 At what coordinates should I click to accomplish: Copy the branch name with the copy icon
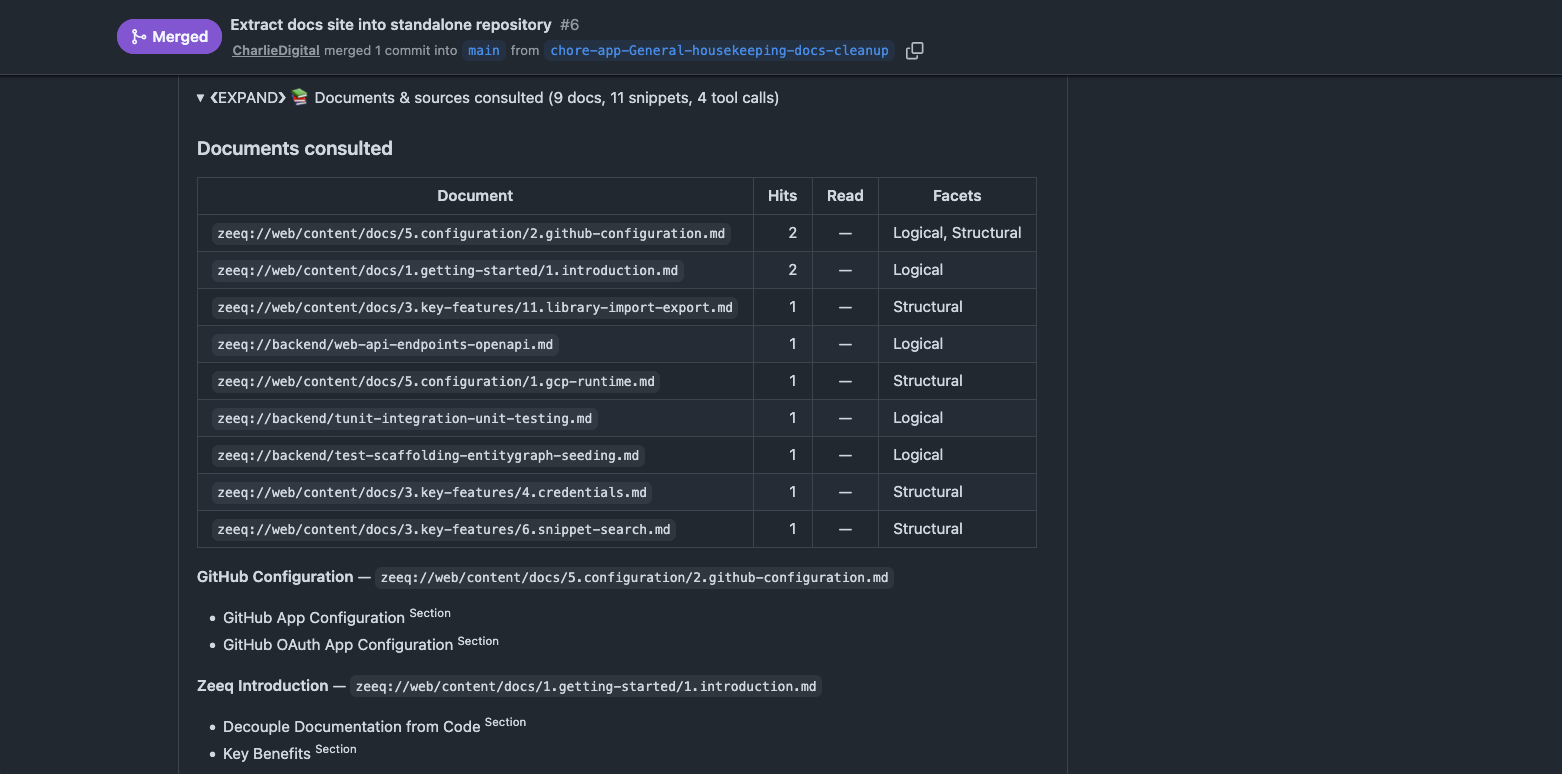click(x=914, y=51)
